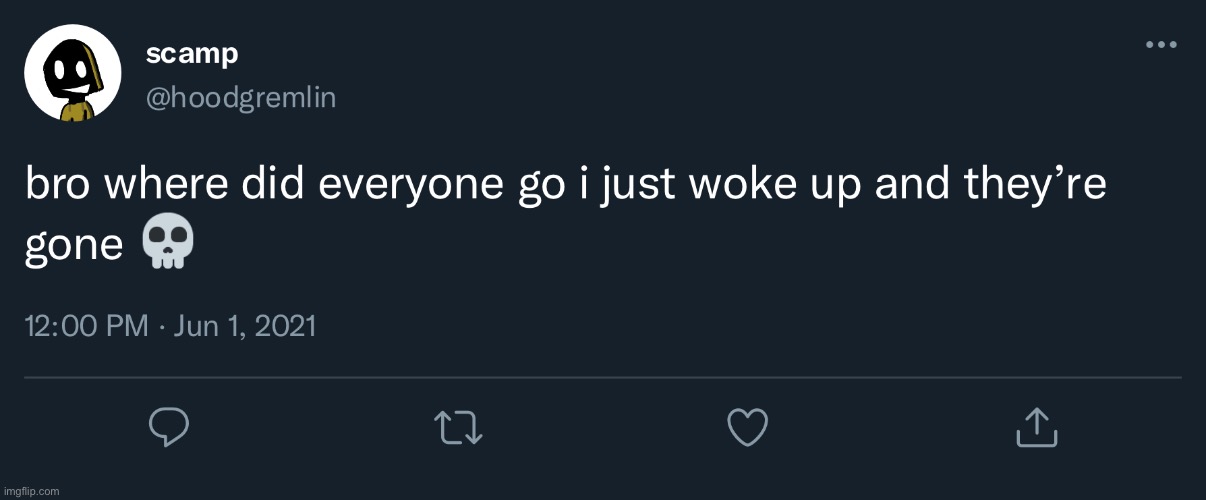Click the divider line above action icons
The height and width of the screenshot is (500, 1206).
tap(602, 378)
